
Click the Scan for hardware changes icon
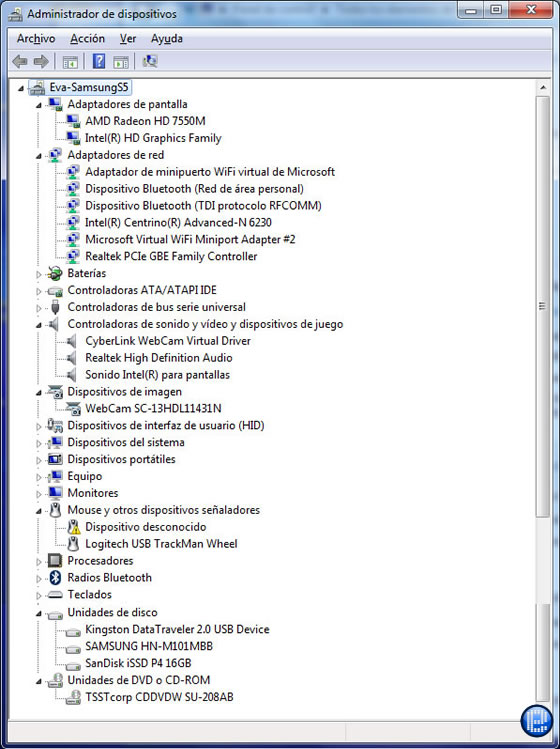point(150,61)
